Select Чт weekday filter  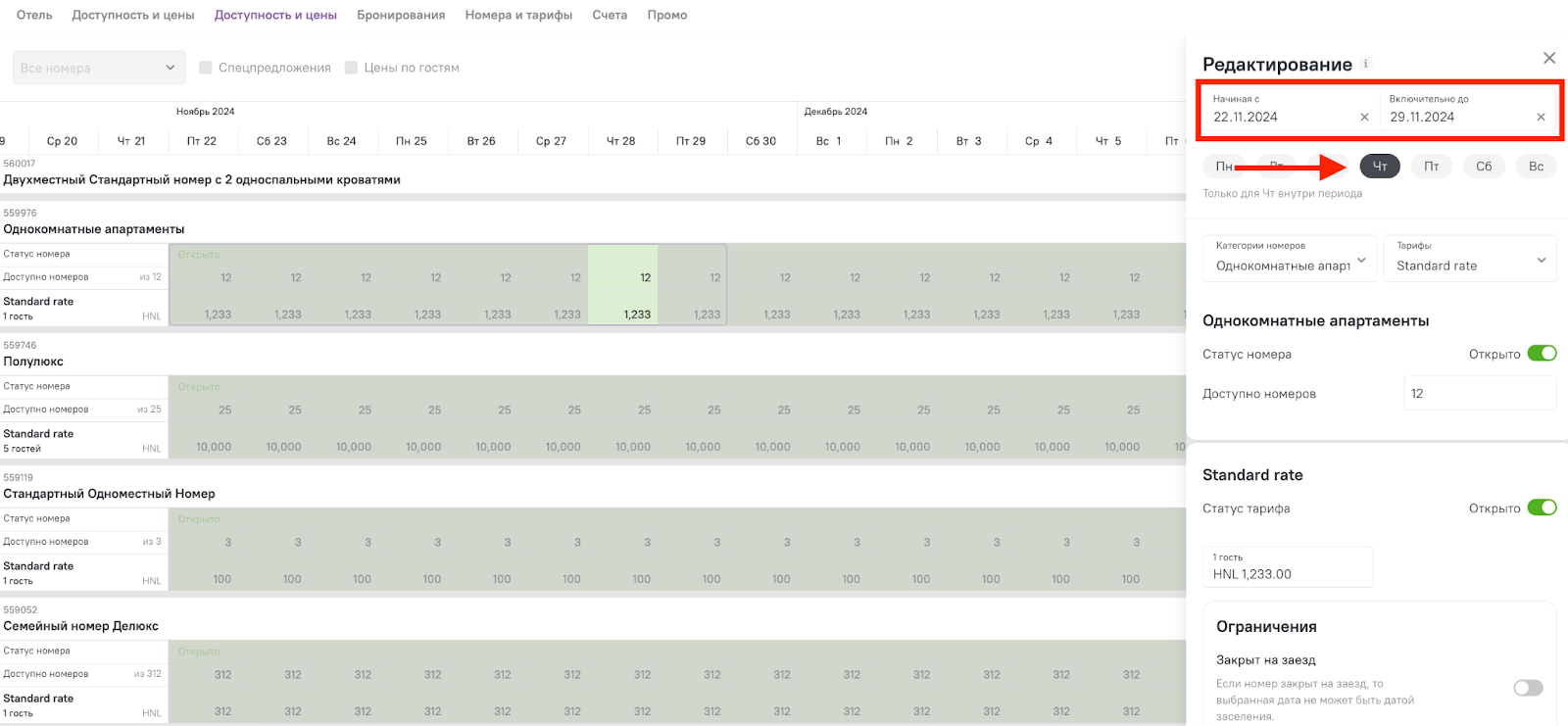[1380, 167]
